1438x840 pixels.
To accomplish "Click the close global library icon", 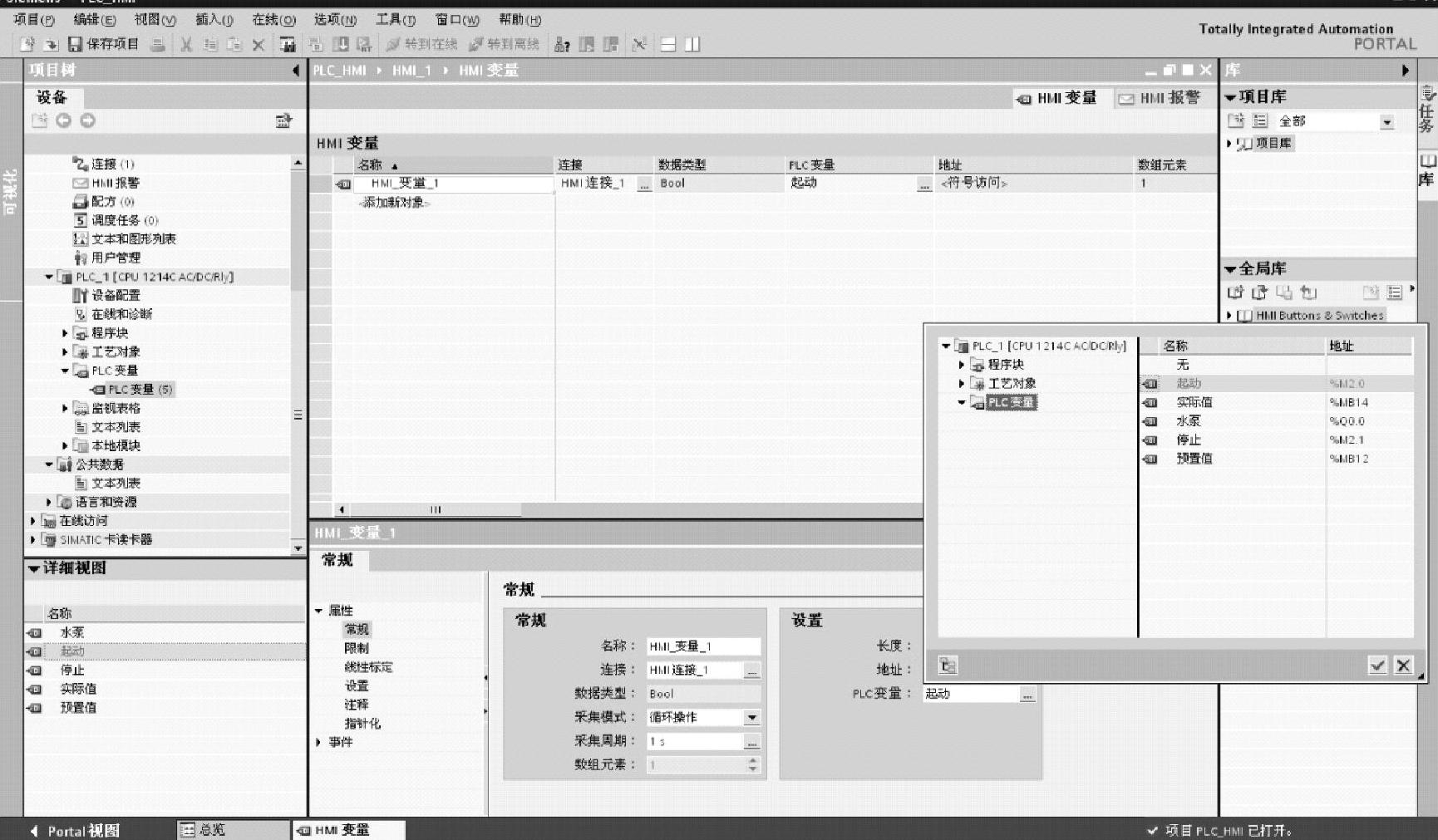I will click(1308, 292).
